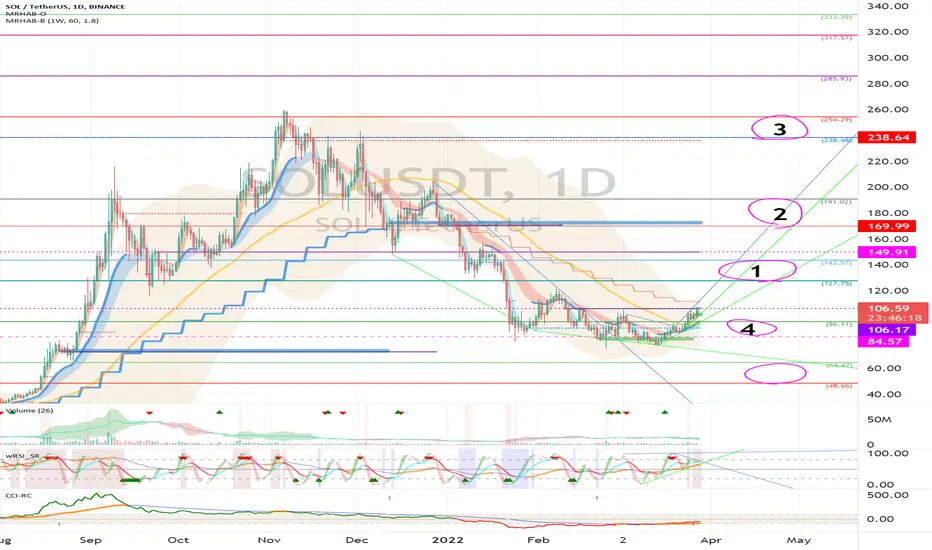This screenshot has height=550, width=932.
Task: Click the (317.57) level label
Action: point(836,37)
